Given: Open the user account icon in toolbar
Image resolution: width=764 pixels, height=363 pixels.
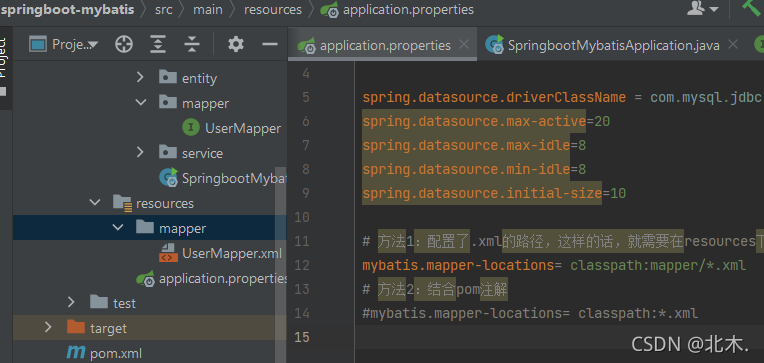Looking at the screenshot, I should (703, 8).
